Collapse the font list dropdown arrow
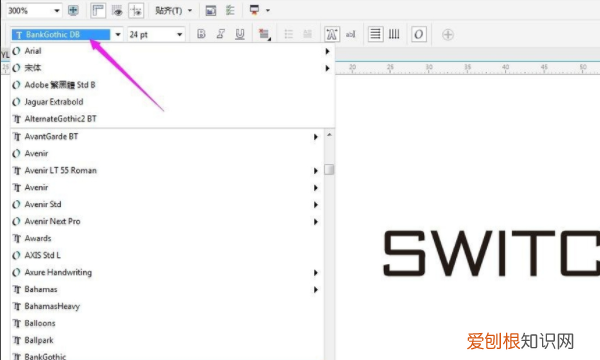600x360 pixels. pos(118,34)
